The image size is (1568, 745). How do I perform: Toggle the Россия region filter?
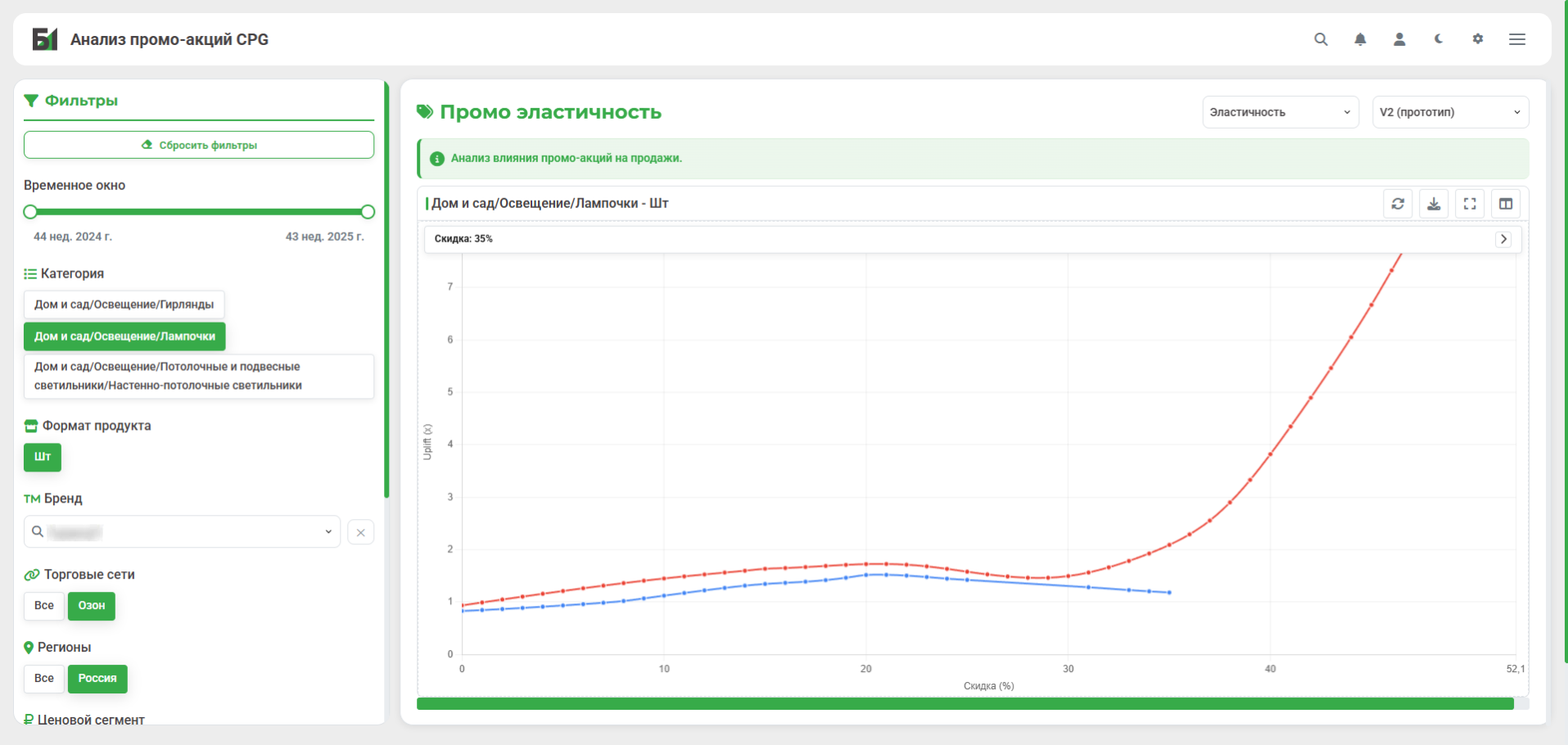coord(97,679)
